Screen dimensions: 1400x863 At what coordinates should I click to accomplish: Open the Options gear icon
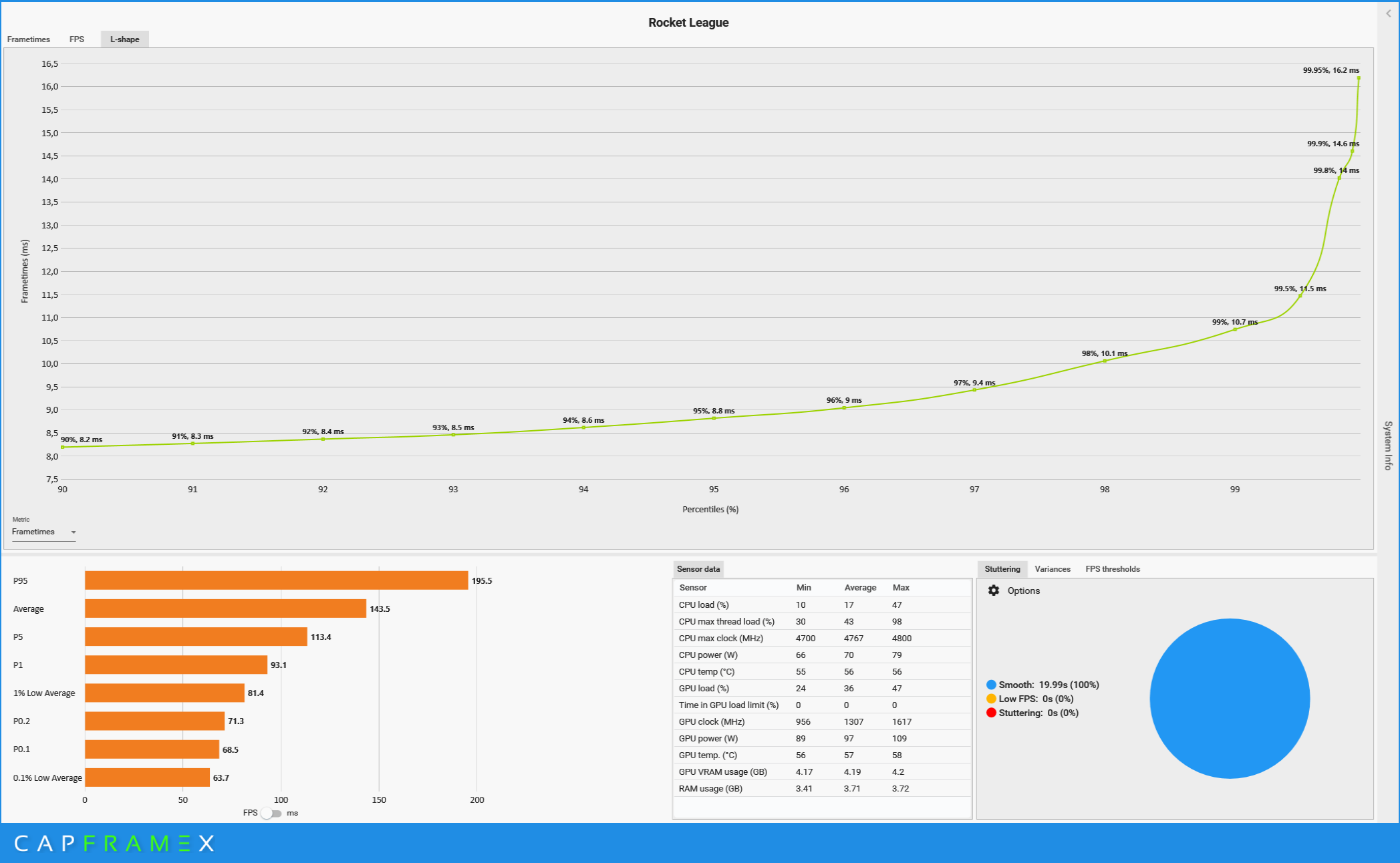pyautogui.click(x=994, y=590)
